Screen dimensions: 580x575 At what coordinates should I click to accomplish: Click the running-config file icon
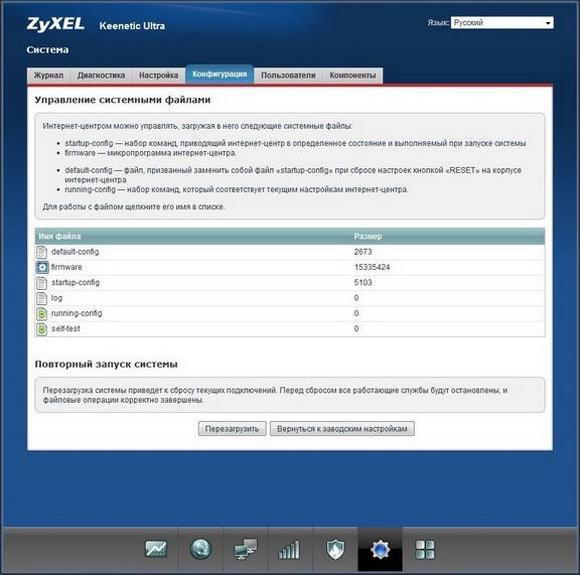click(42, 313)
